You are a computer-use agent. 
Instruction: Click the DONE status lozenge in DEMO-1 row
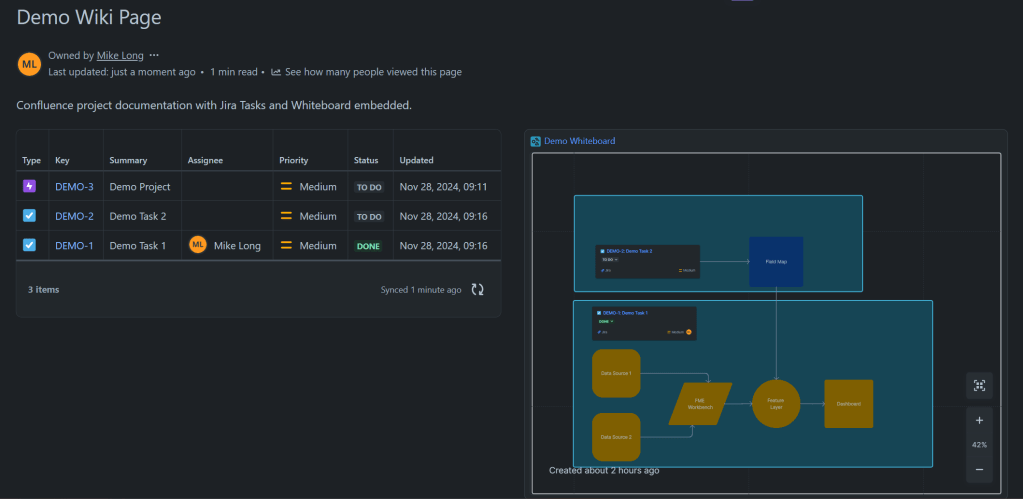pyautogui.click(x=368, y=246)
